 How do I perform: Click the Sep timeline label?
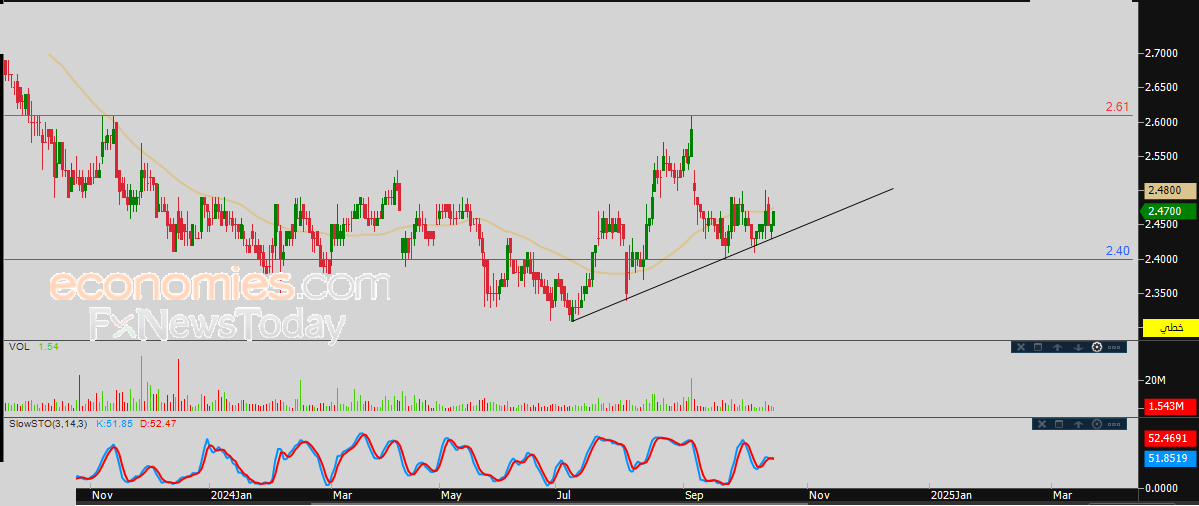click(695, 495)
